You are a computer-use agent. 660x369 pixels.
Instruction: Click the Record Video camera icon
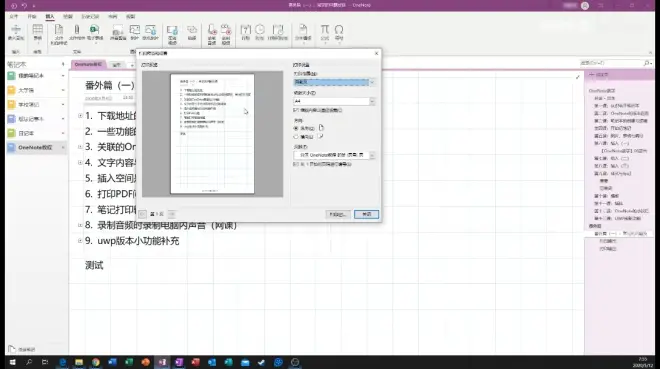pos(226,34)
